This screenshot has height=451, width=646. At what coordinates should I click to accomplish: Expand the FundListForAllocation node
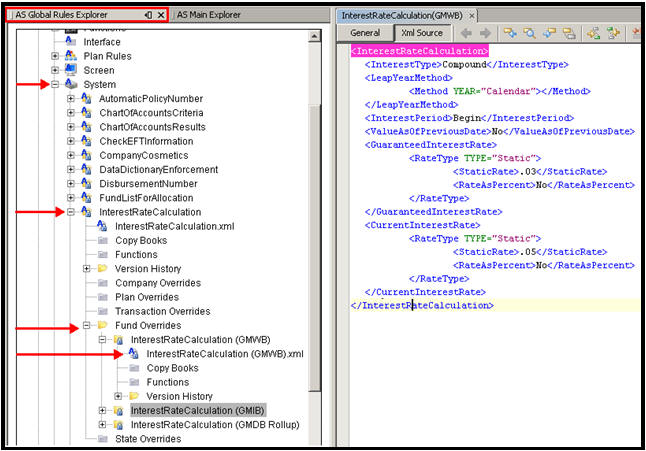70,198
